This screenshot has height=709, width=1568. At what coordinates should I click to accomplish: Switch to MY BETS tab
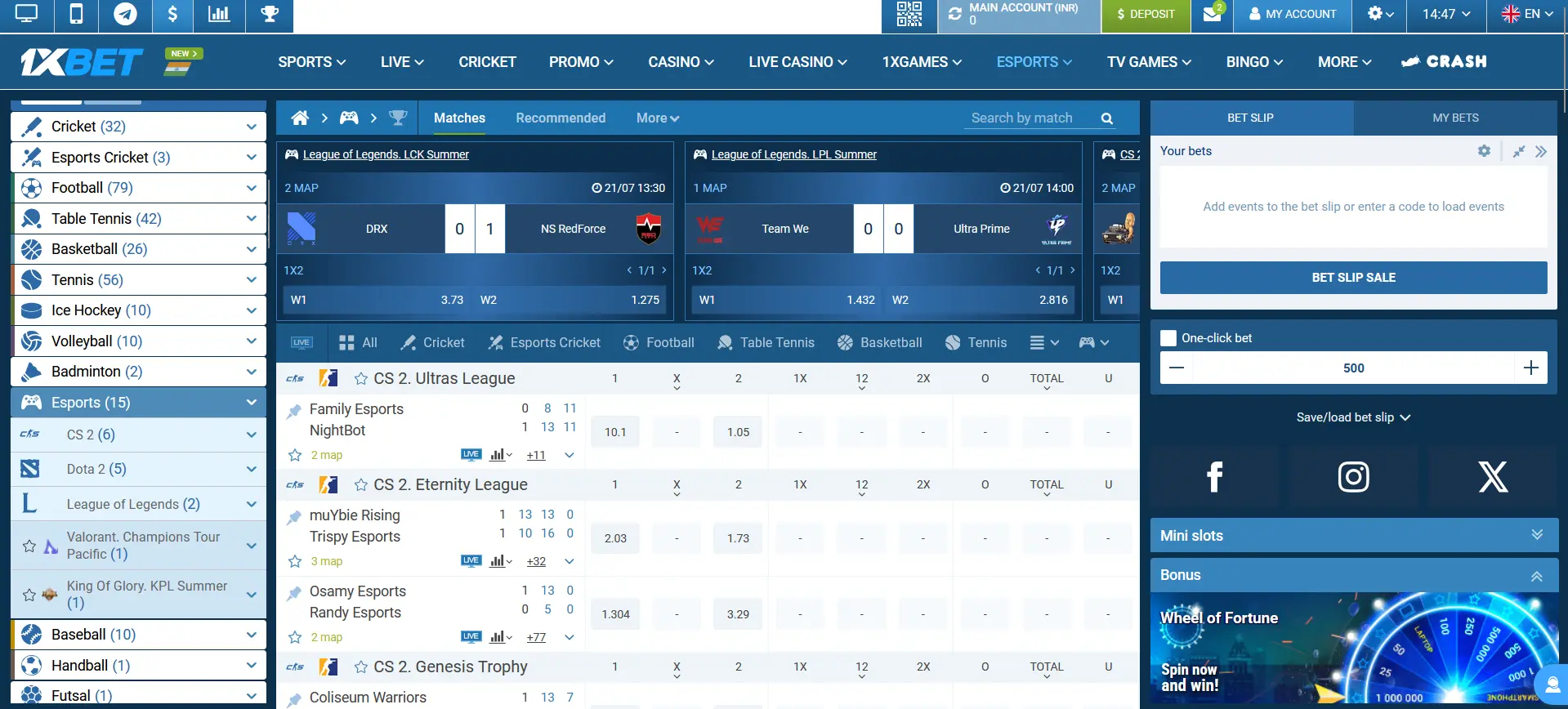(1455, 118)
